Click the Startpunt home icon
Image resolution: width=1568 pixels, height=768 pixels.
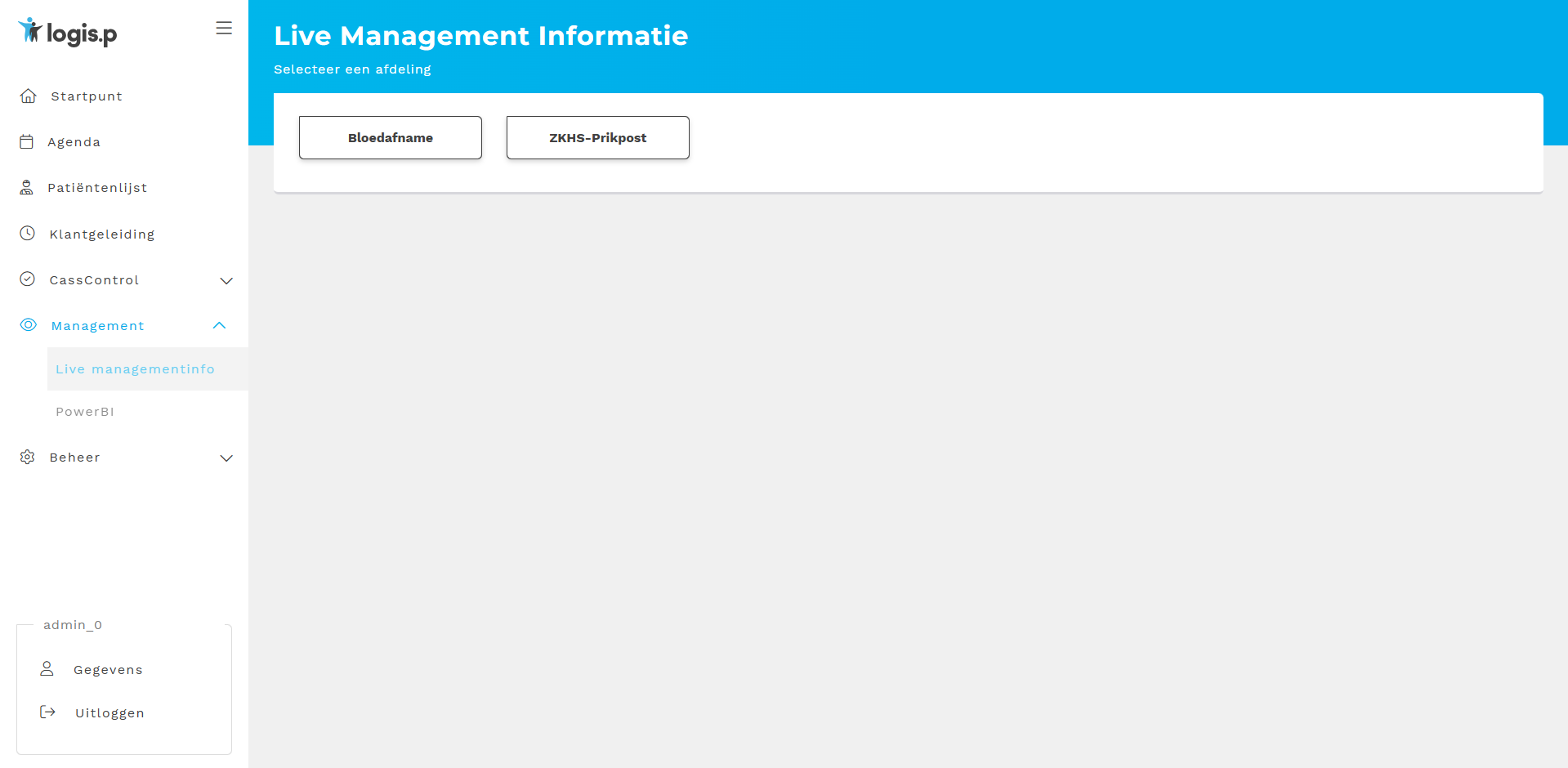coord(29,96)
